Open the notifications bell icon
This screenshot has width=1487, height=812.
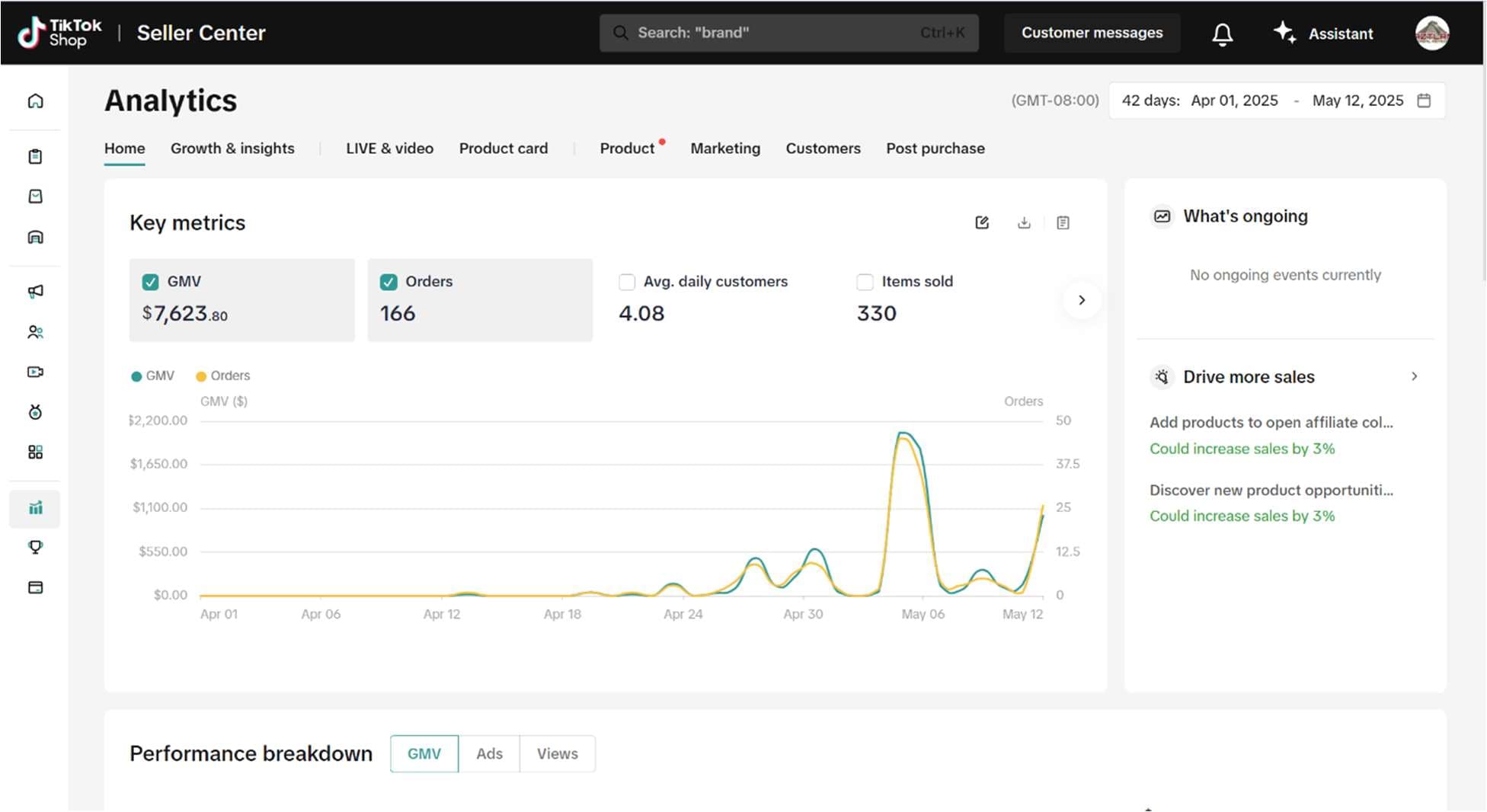click(1222, 34)
